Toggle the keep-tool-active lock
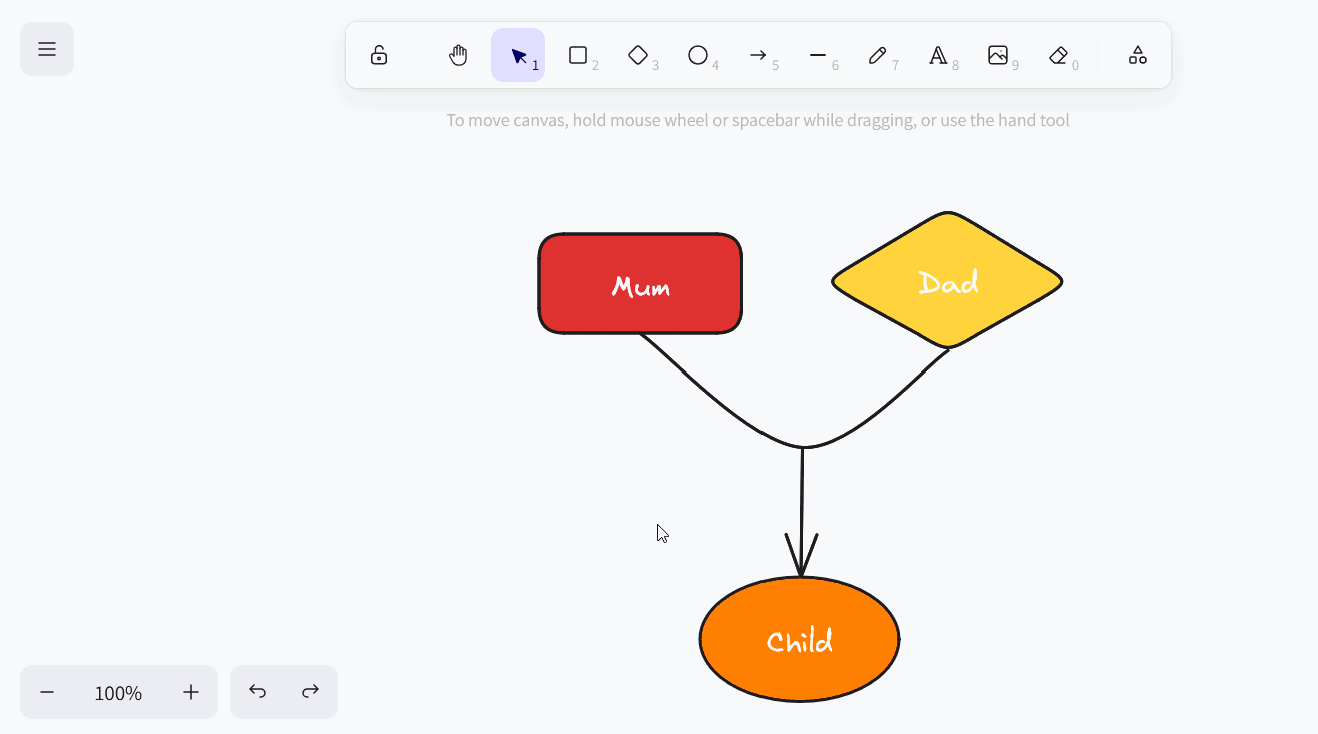Viewport: 1318px width, 734px height. coord(379,55)
